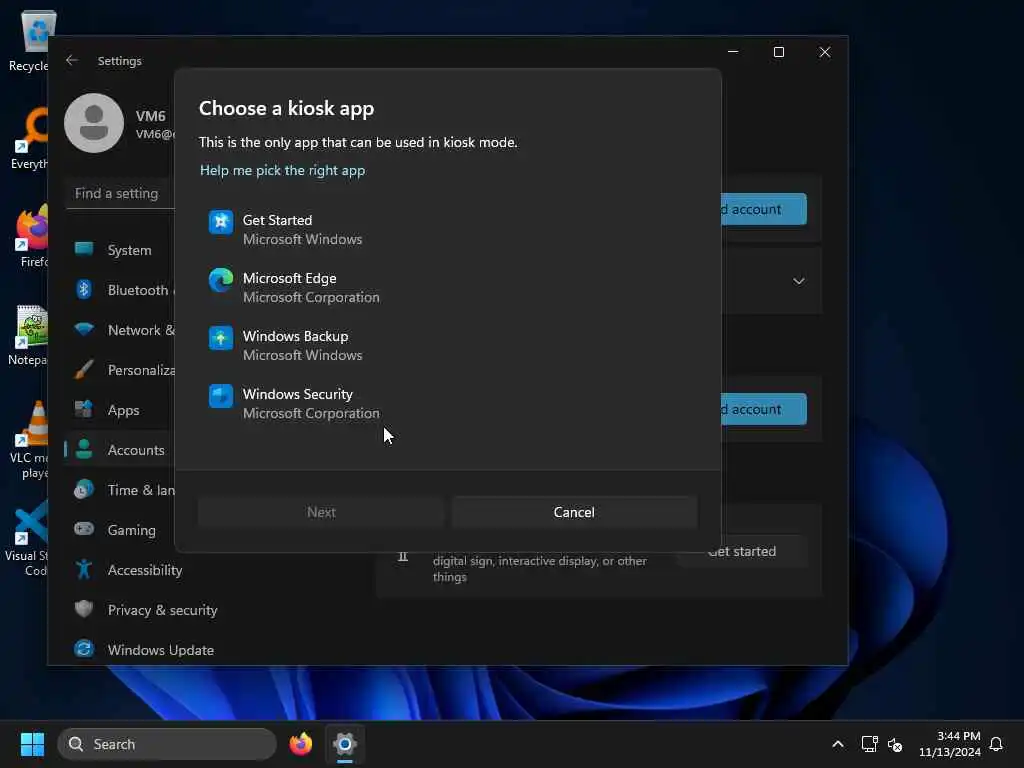Open the Privacy & security shield icon
This screenshot has width=1024, height=768.
click(84, 609)
